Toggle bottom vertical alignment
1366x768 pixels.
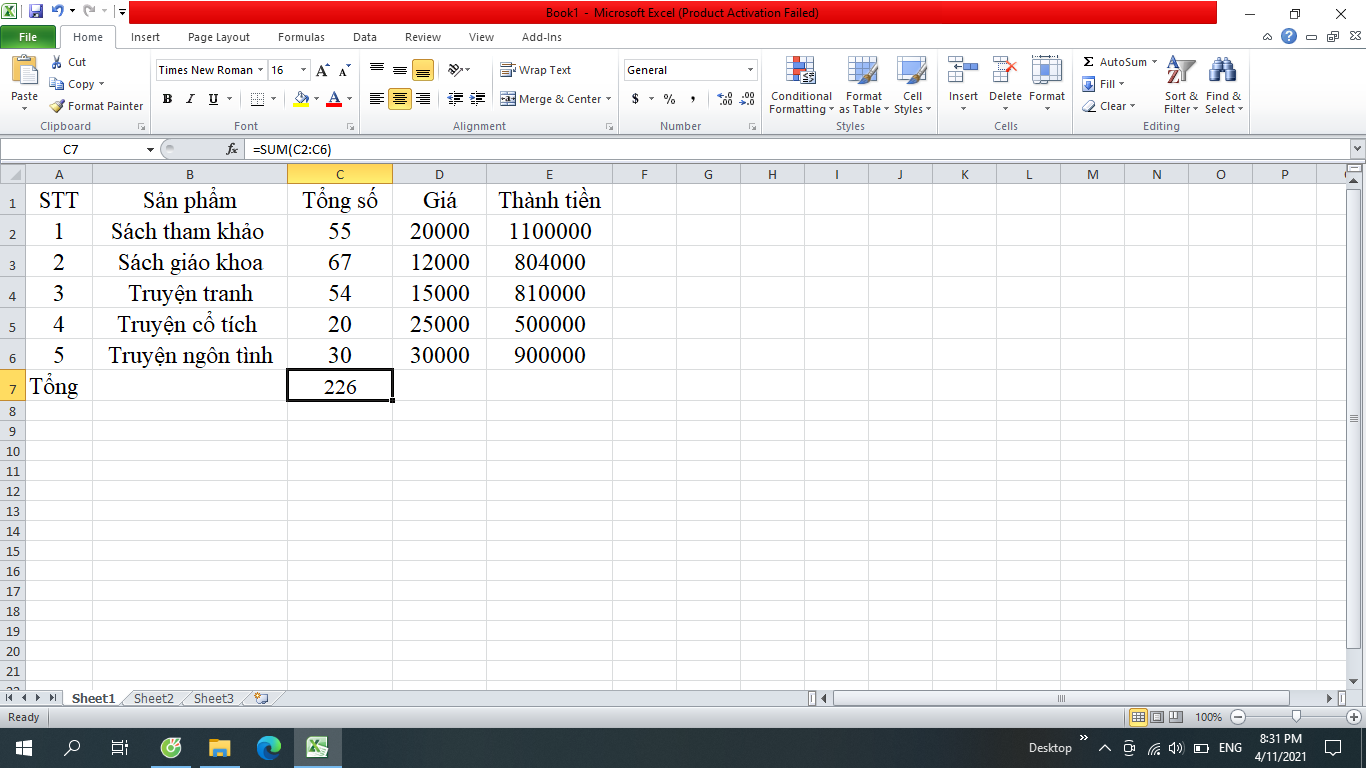click(423, 70)
